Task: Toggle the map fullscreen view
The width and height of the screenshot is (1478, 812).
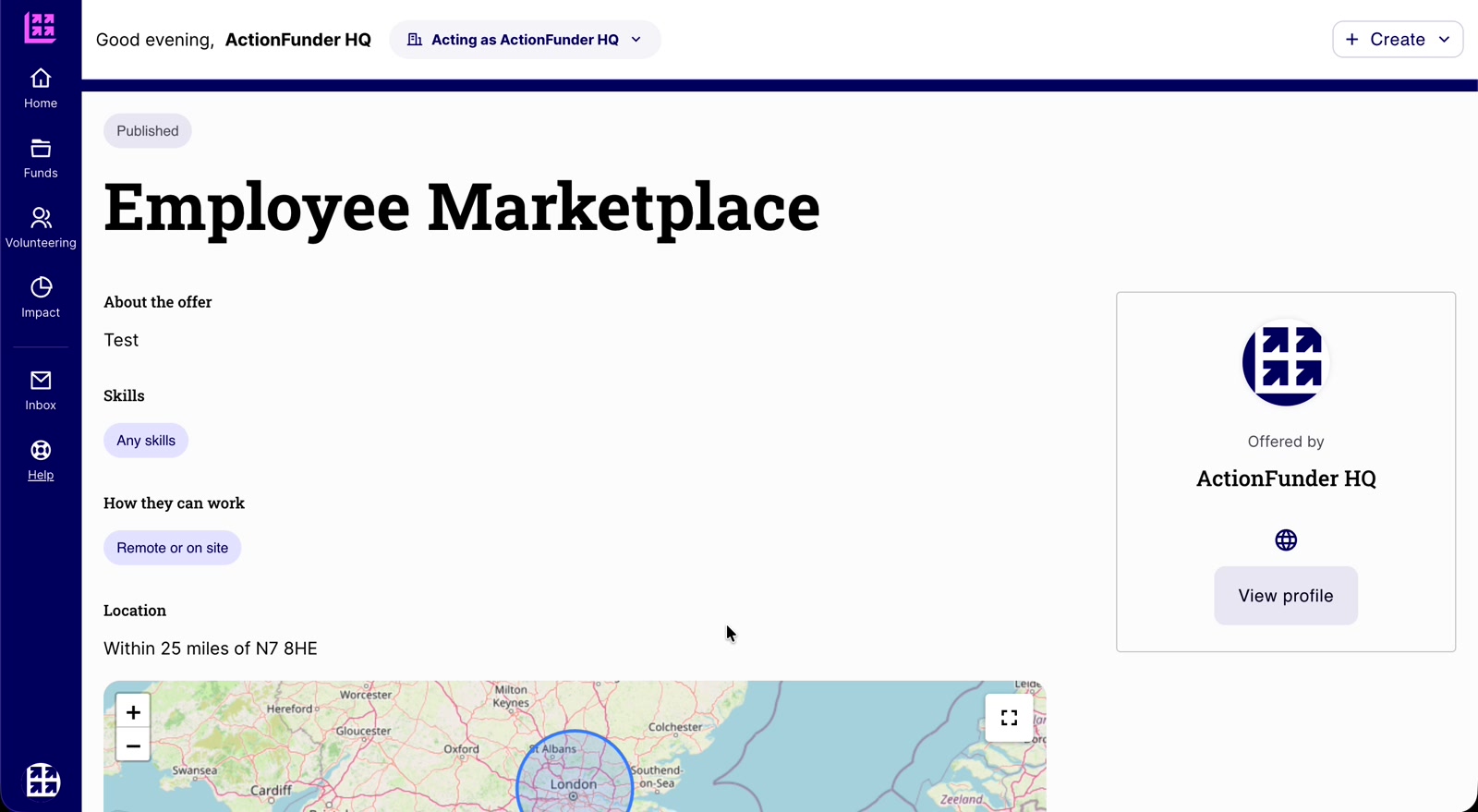Action: 1009,718
